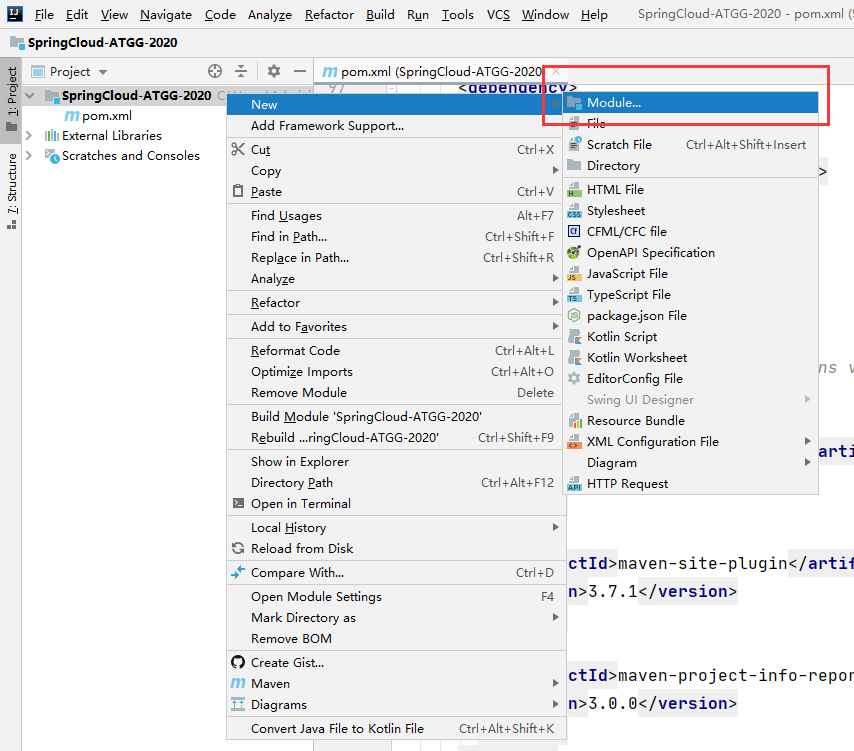
Task: Open the Build menu
Action: [380, 15]
